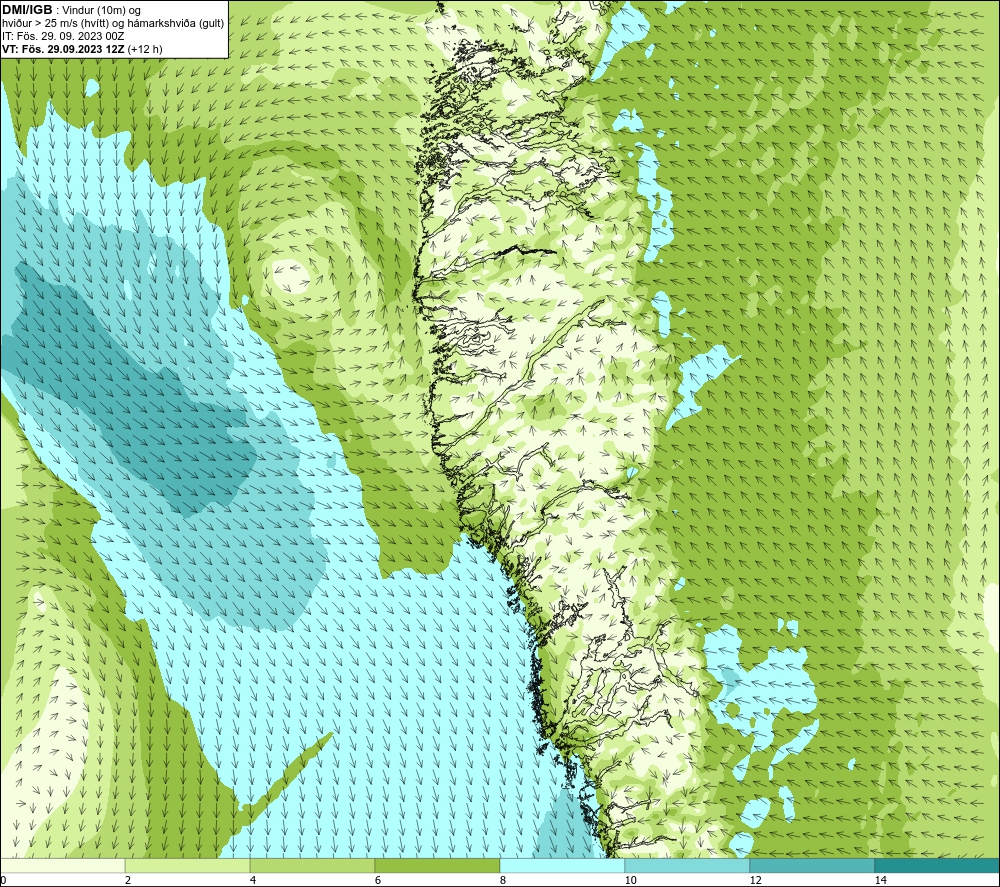Click the scale label "14"

(x=880, y=881)
